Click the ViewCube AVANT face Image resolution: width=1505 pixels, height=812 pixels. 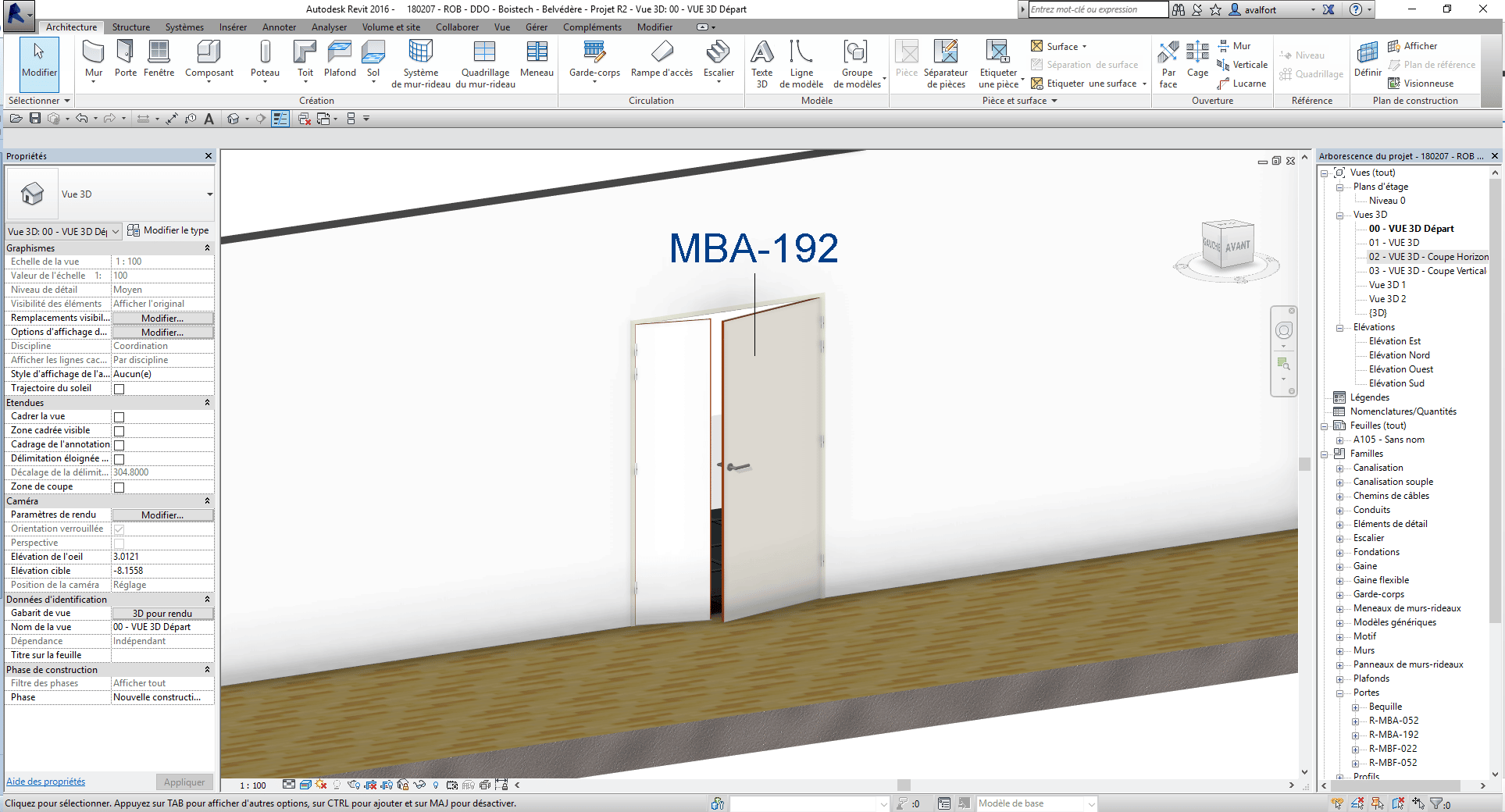click(x=1237, y=246)
